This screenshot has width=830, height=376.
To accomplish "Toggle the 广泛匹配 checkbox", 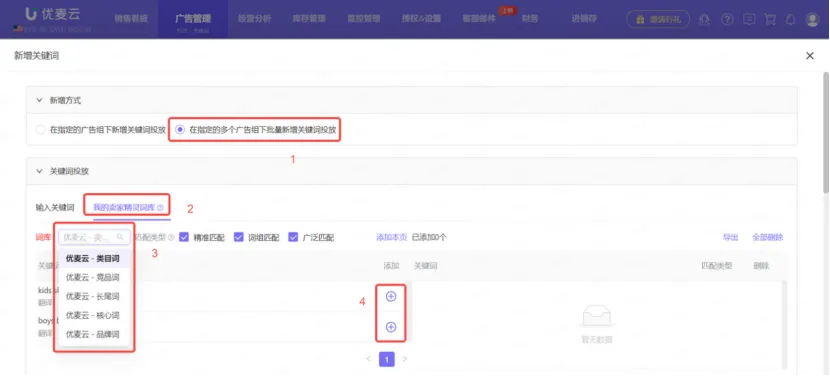I will point(293,237).
